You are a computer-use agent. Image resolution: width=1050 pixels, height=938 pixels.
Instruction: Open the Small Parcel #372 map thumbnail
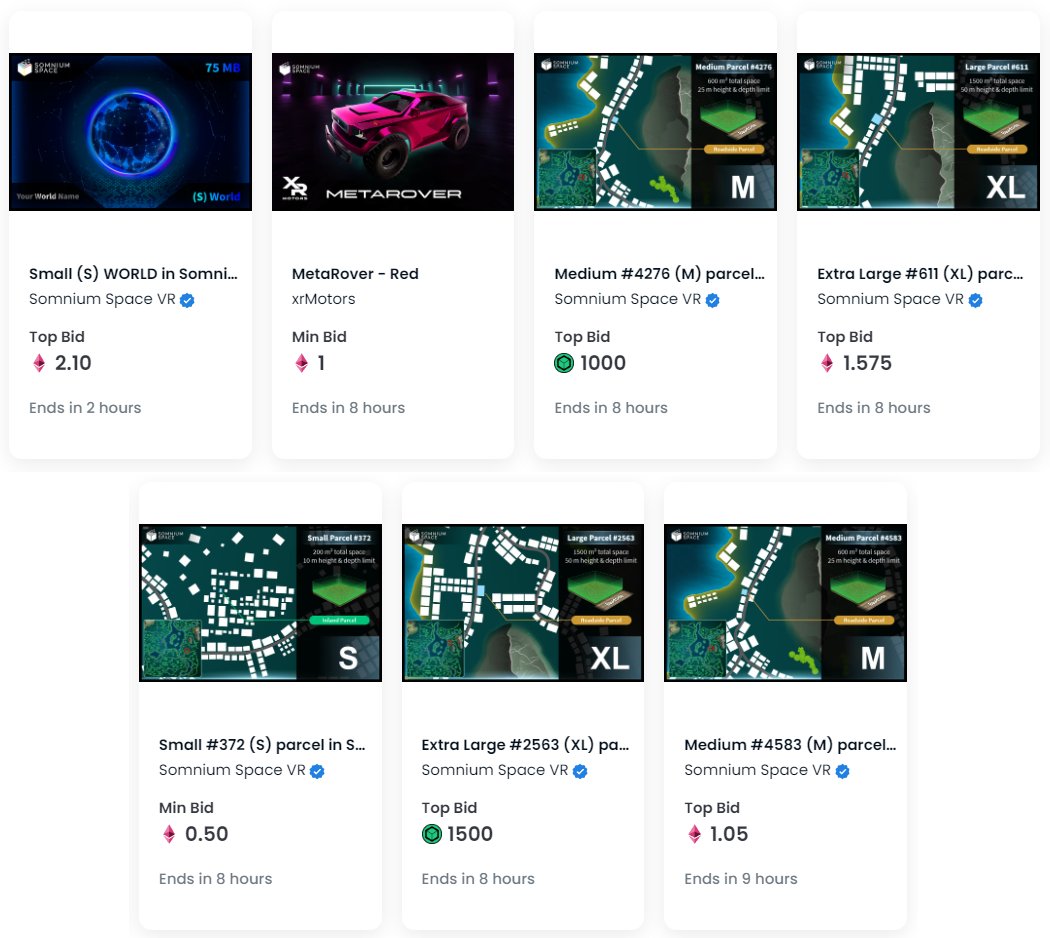tap(260, 603)
